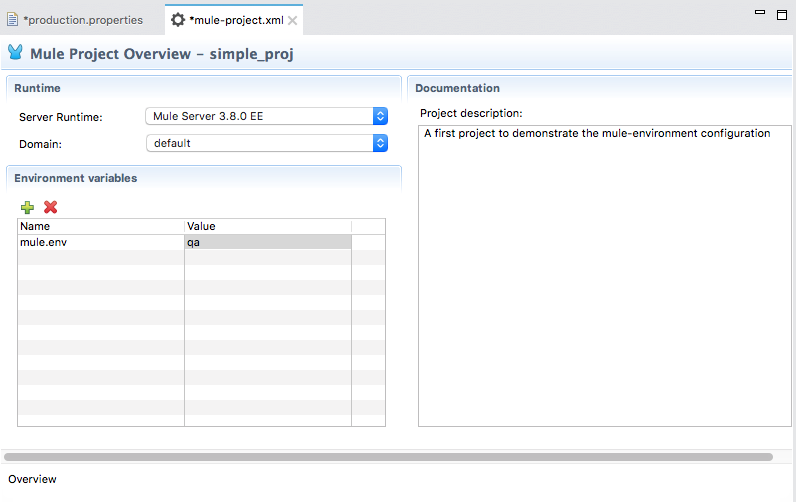Click the Mule logo icon in header

(x=15, y=52)
